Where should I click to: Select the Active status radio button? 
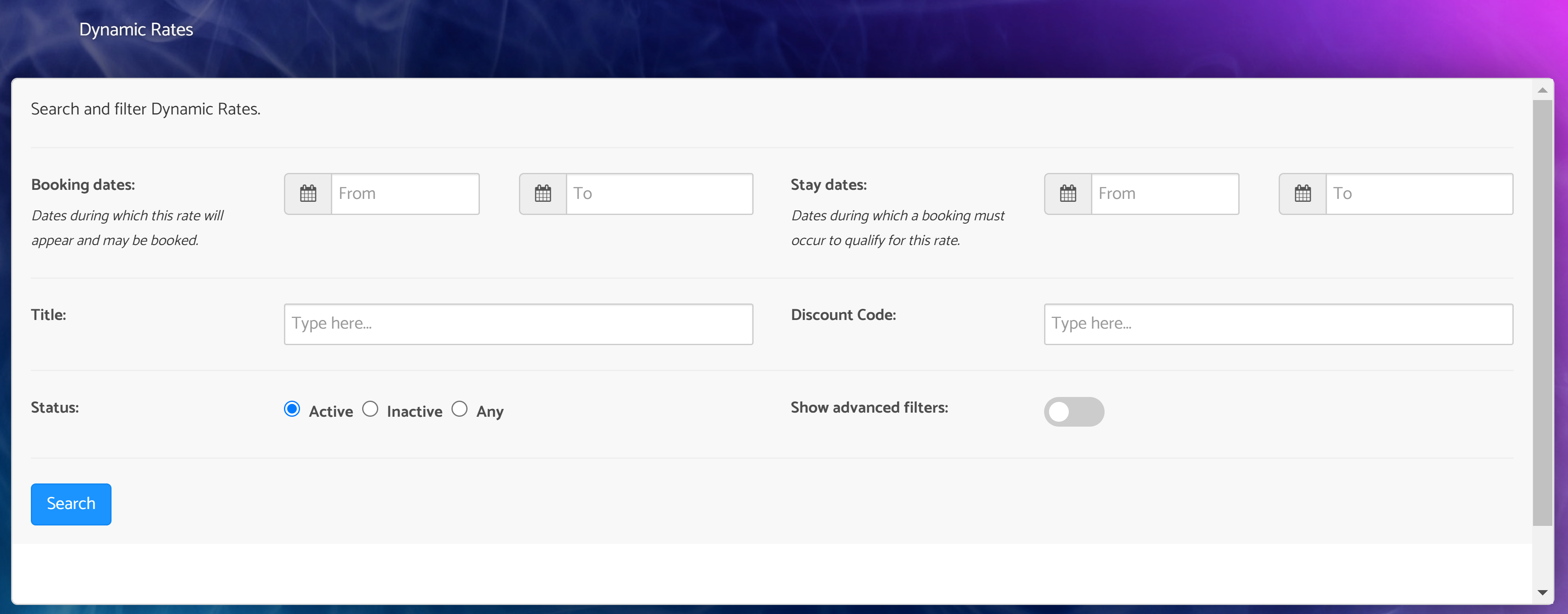pyautogui.click(x=292, y=409)
